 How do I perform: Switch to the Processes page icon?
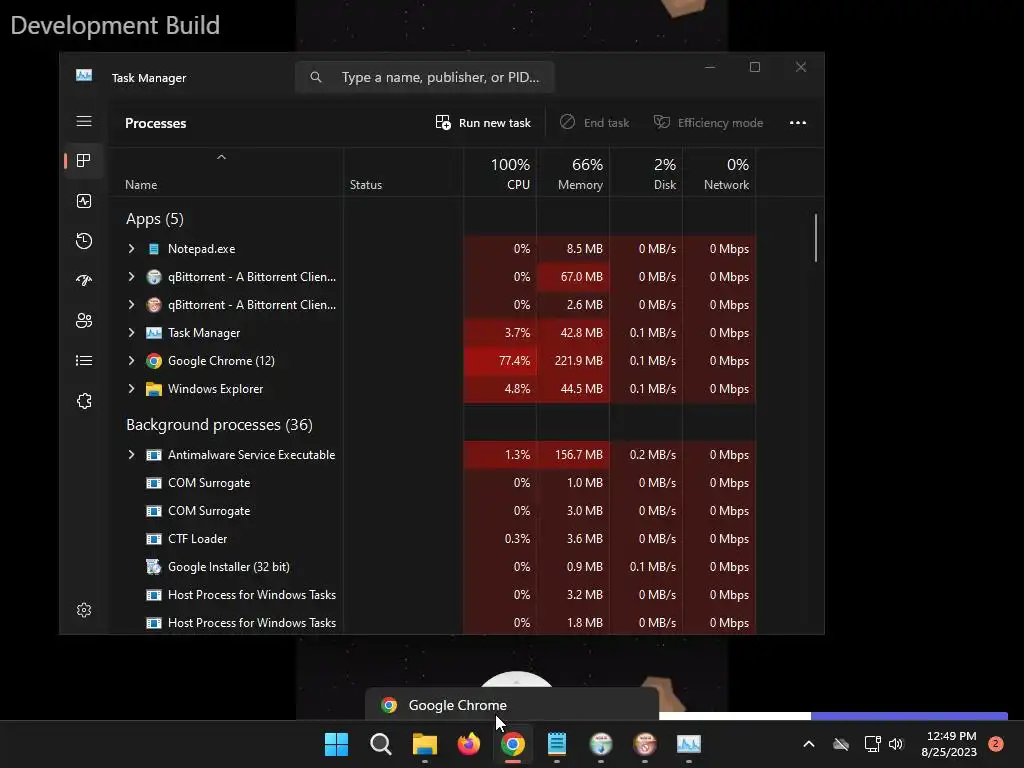(x=84, y=161)
